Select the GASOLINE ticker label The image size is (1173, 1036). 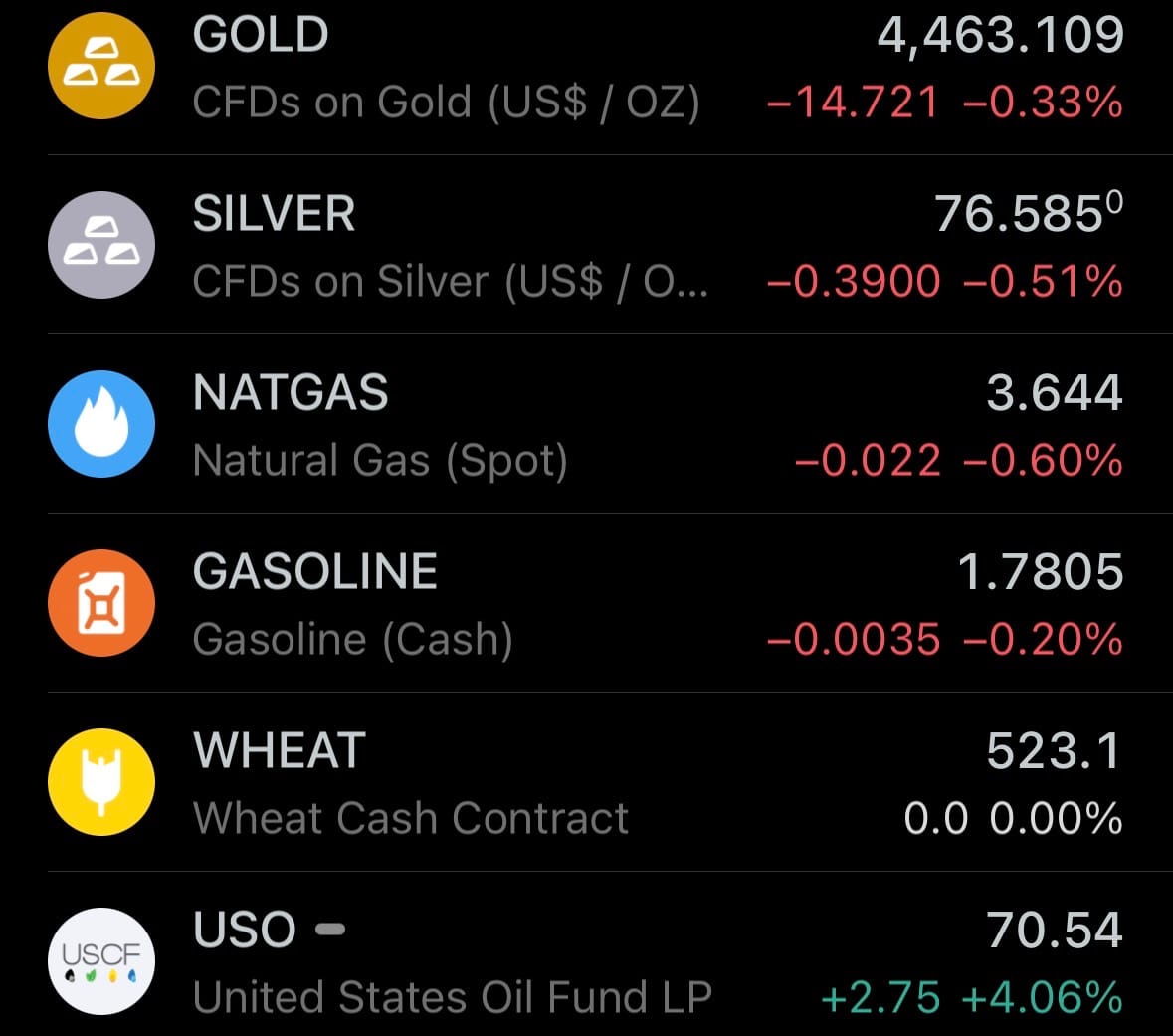(x=315, y=572)
